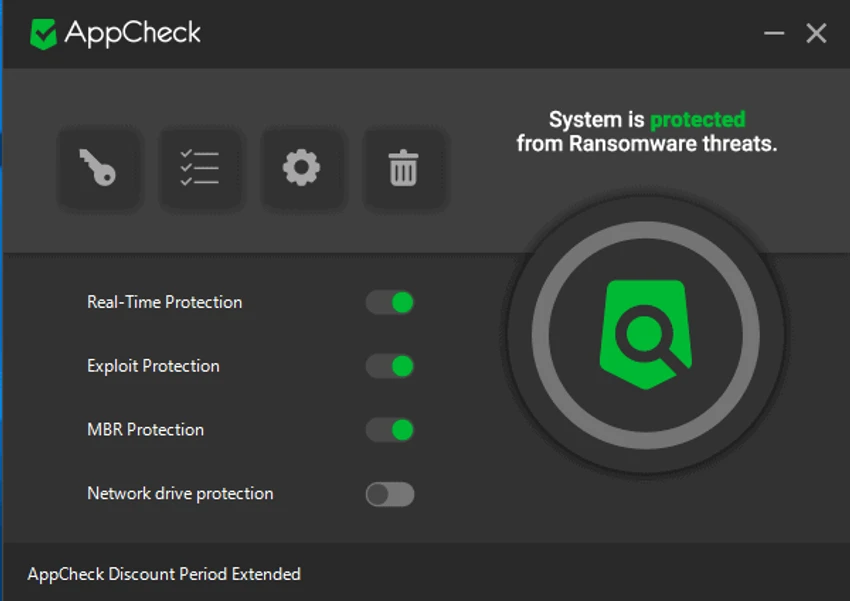Select the Real-Time Protection label
The image size is (850, 601).
pyautogui.click(x=164, y=302)
